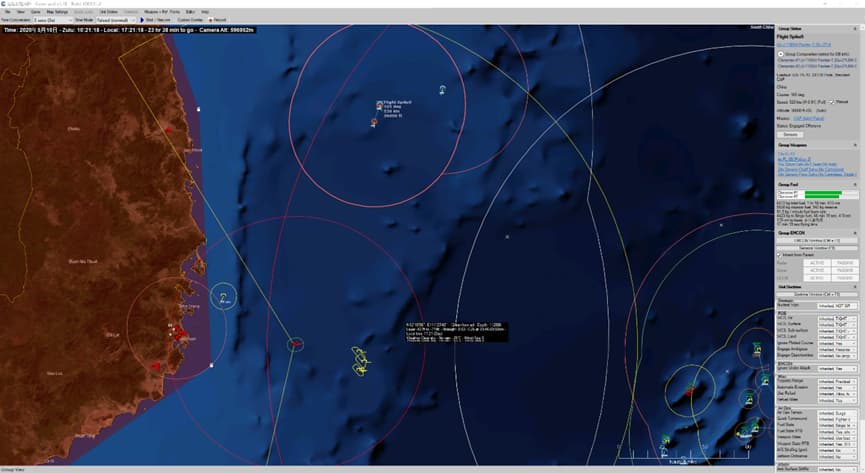Image resolution: width=865 pixels, height=473 pixels.
Task: Click the red unit cluster at the coastal base
Action: (179, 332)
